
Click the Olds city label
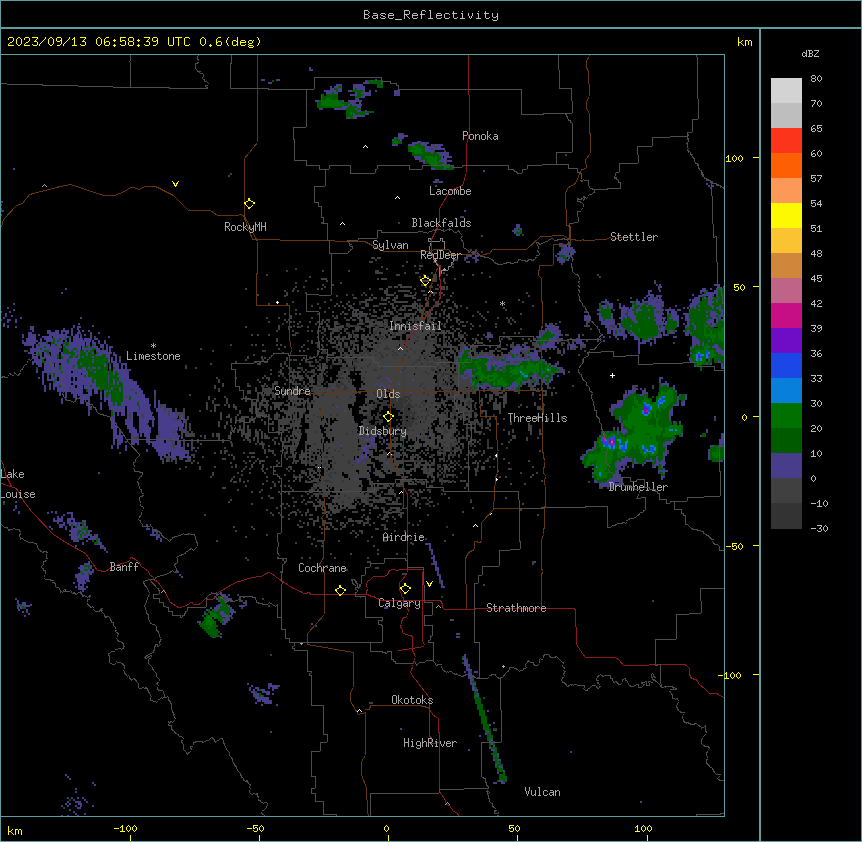coord(388,394)
